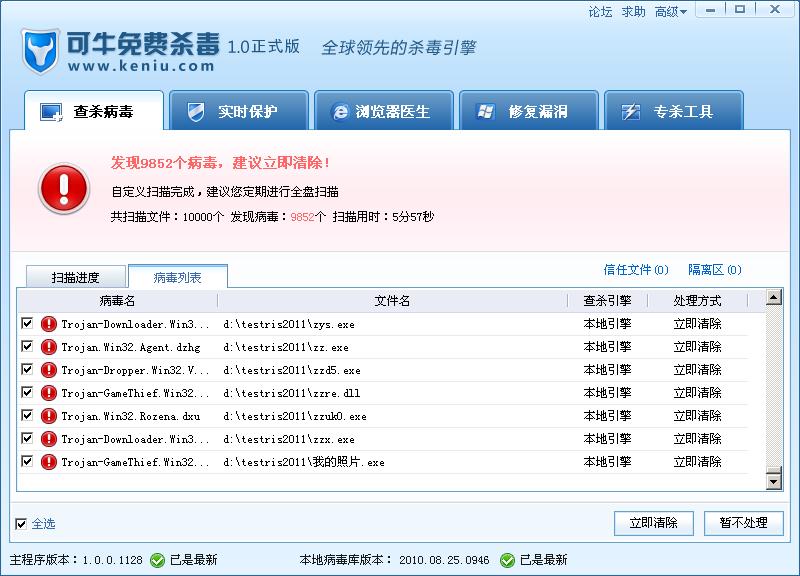This screenshot has width=800, height=576.
Task: Click the Keniu shield logo icon
Action: (40, 52)
